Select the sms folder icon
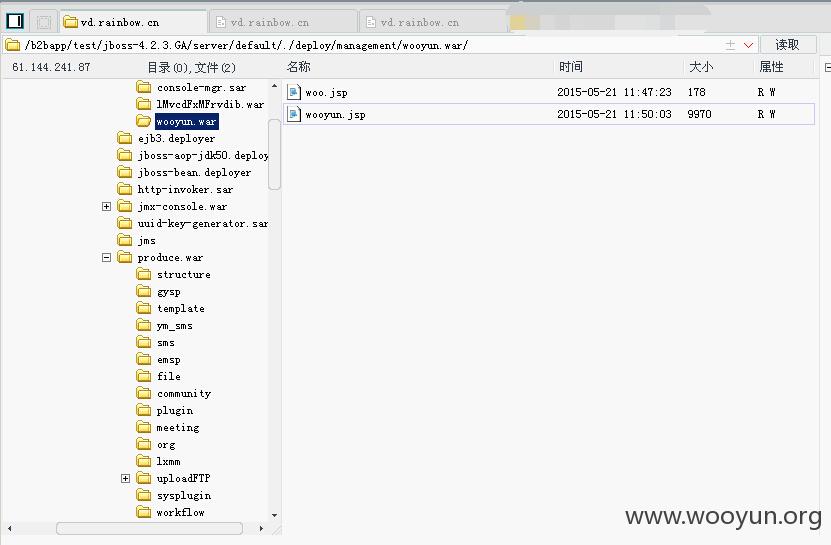Viewport: 831px width, 545px height. pos(144,342)
